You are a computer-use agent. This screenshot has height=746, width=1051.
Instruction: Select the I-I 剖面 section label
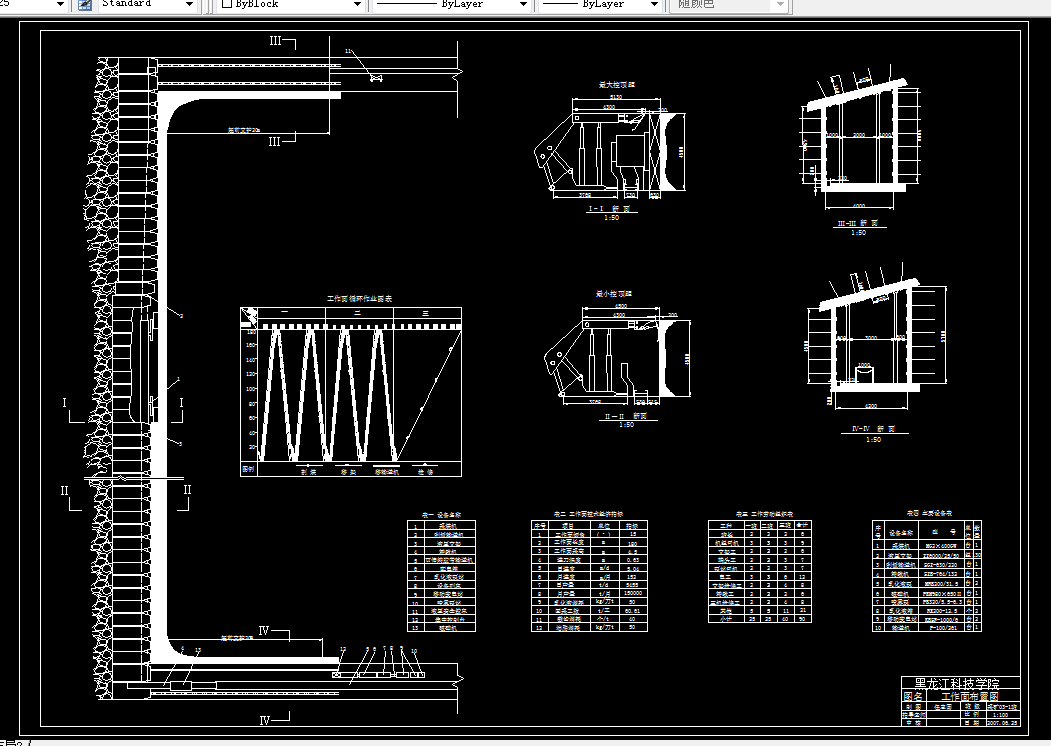pyautogui.click(x=609, y=208)
